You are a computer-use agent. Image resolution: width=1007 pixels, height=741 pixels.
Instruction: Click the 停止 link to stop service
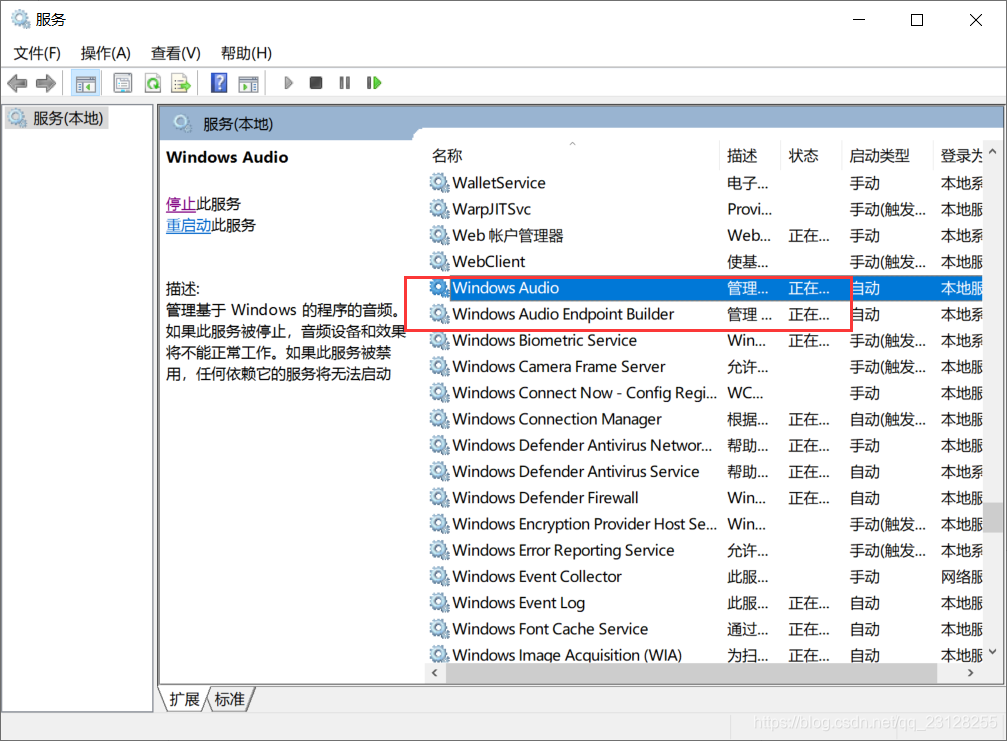[x=181, y=204]
